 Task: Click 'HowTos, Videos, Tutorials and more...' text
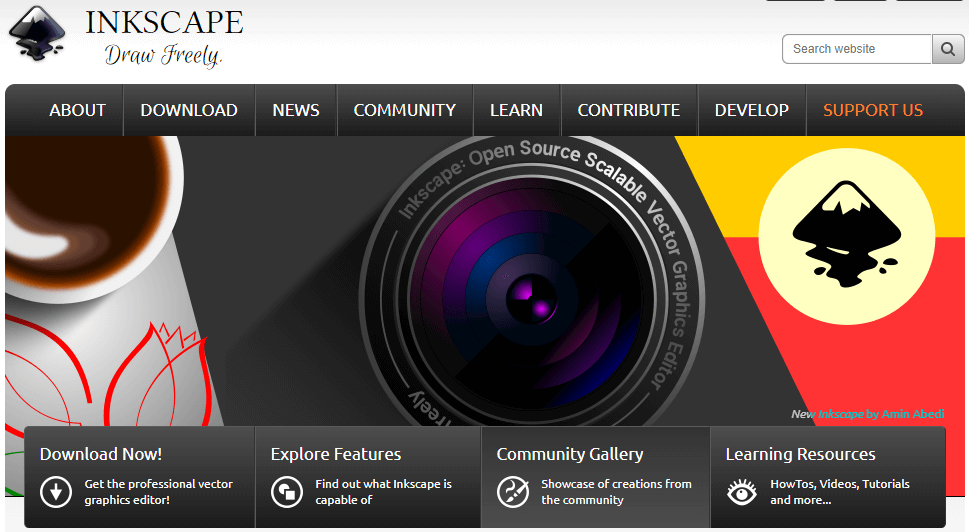pos(840,492)
